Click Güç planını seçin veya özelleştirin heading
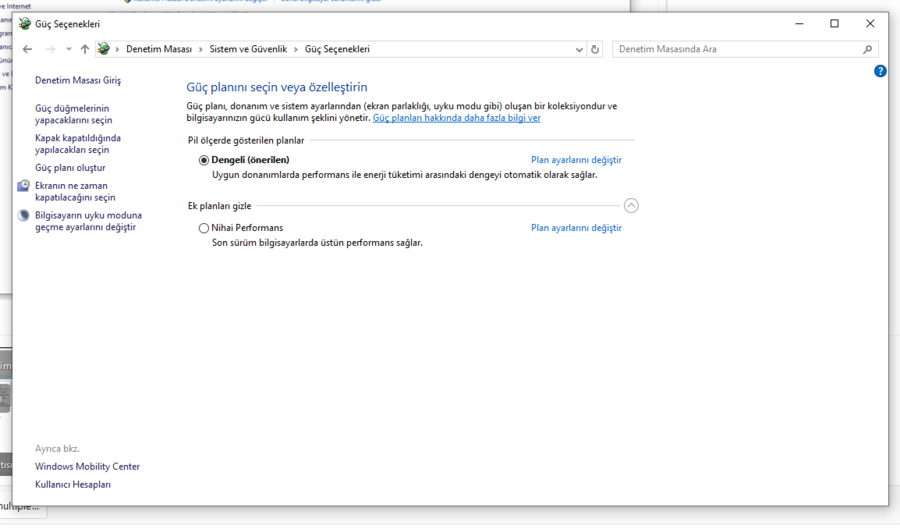The height and width of the screenshot is (529, 900). click(x=277, y=87)
